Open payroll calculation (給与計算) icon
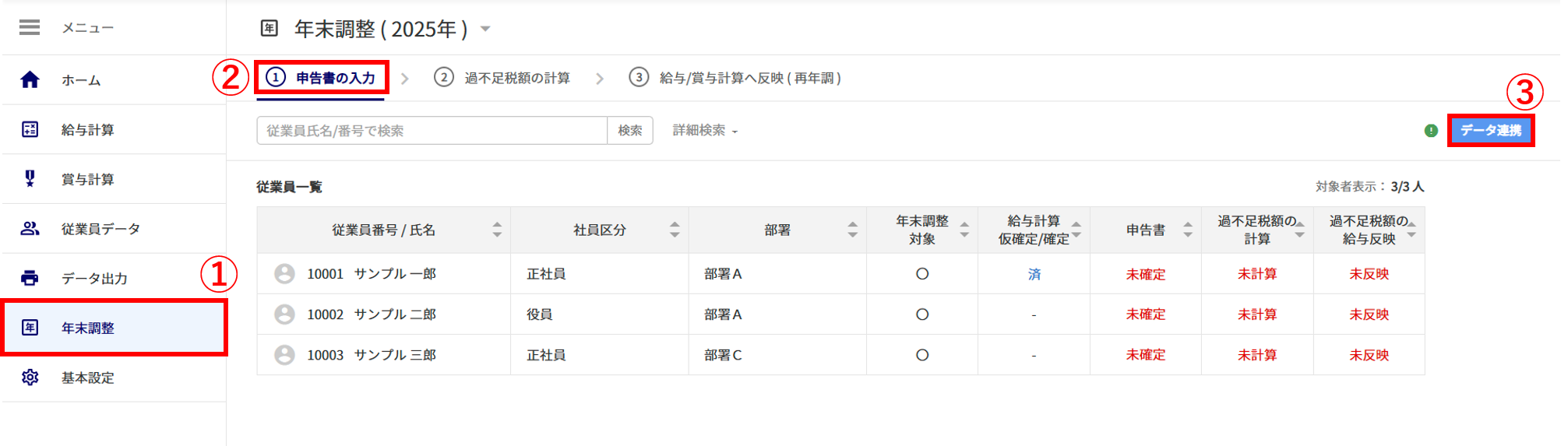The width and height of the screenshot is (1568, 446). click(30, 130)
